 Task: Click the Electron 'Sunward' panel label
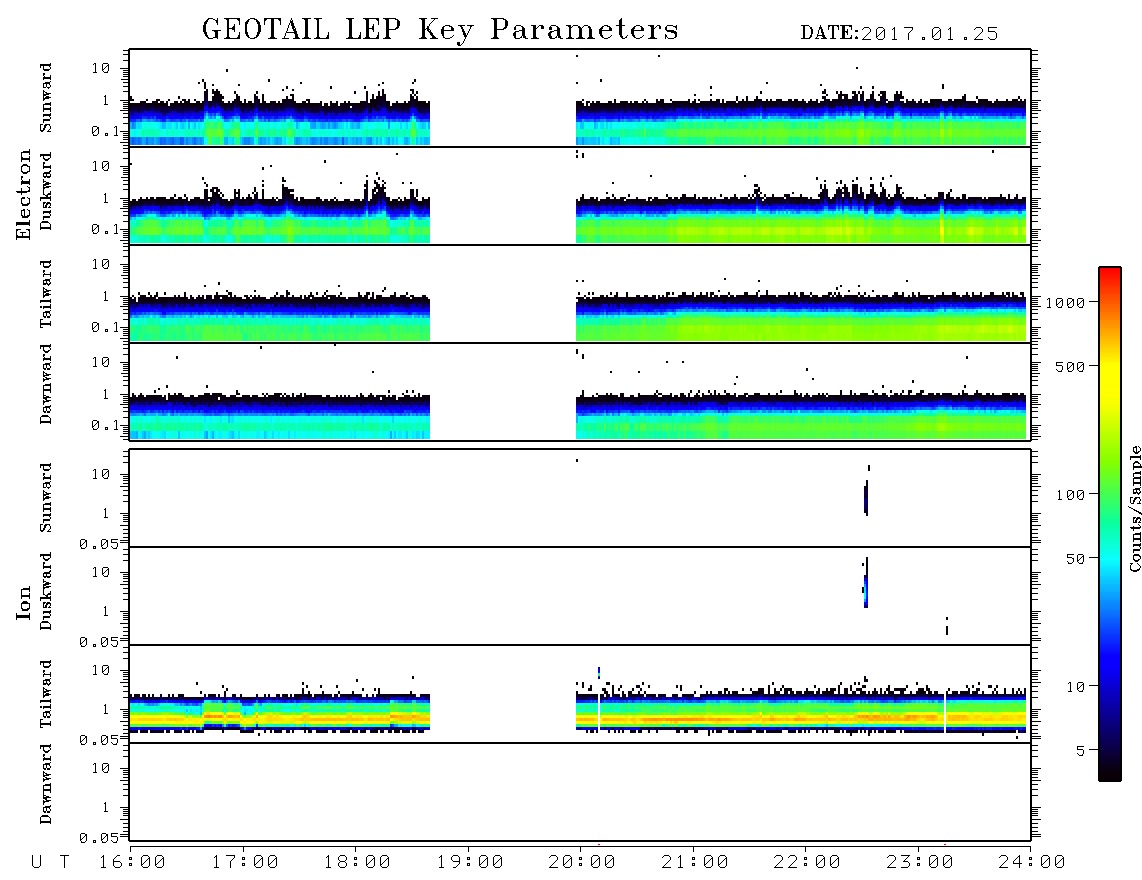(x=46, y=98)
